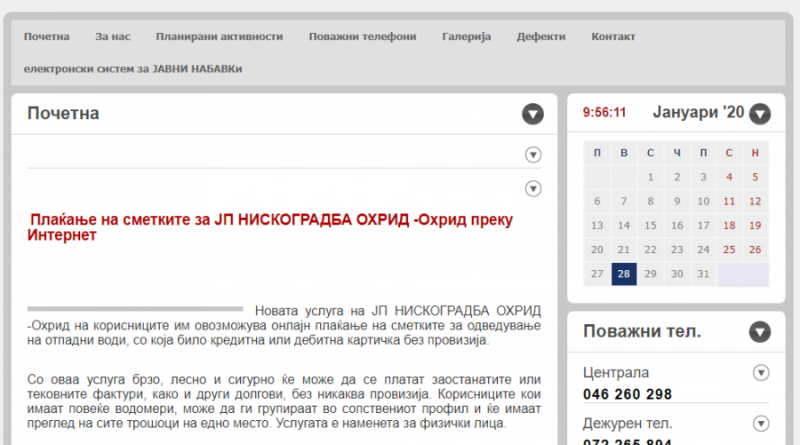Click the Почетна panel heading
800x445 pixels.
pyautogui.click(x=63, y=113)
